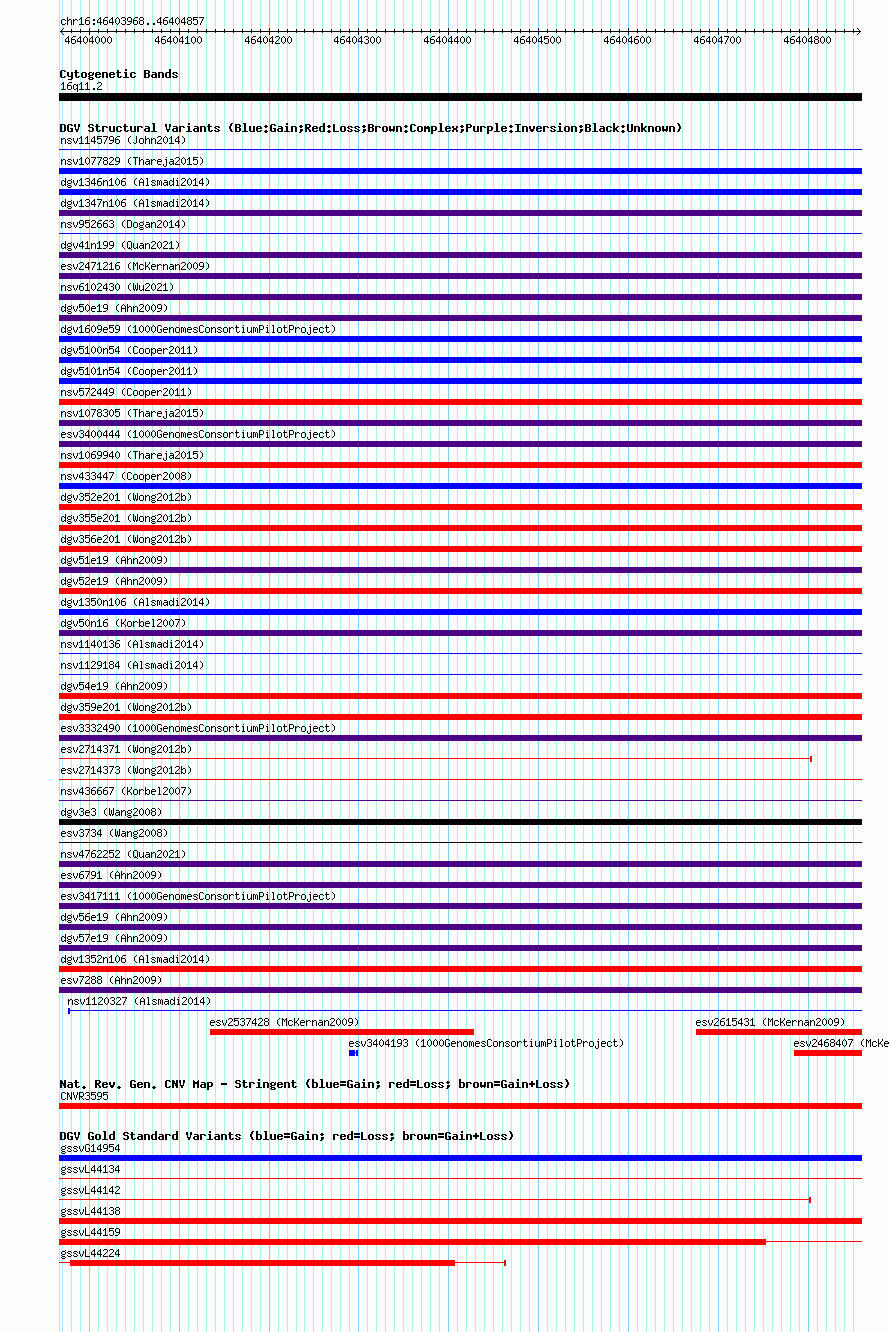Viewport: 890px width, 1332px height.
Task: Select the 16q11.2 cytogenetic band bar
Action: [460, 97]
